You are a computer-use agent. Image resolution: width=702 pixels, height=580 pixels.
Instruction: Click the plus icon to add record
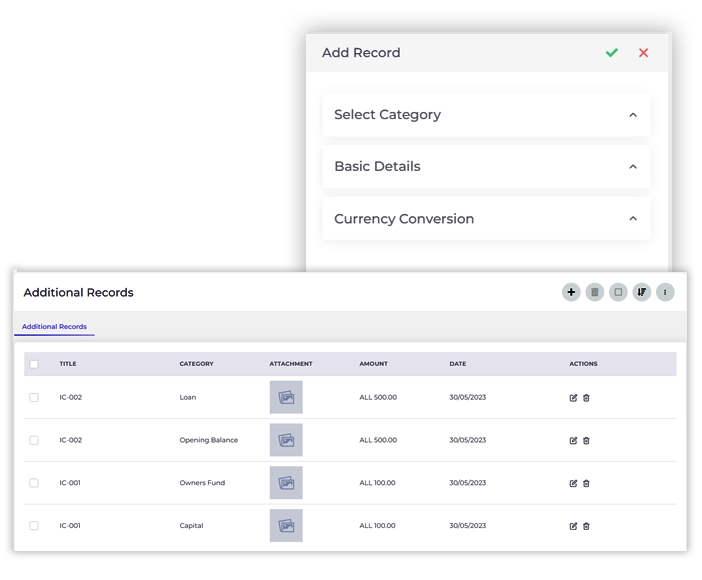click(x=571, y=292)
